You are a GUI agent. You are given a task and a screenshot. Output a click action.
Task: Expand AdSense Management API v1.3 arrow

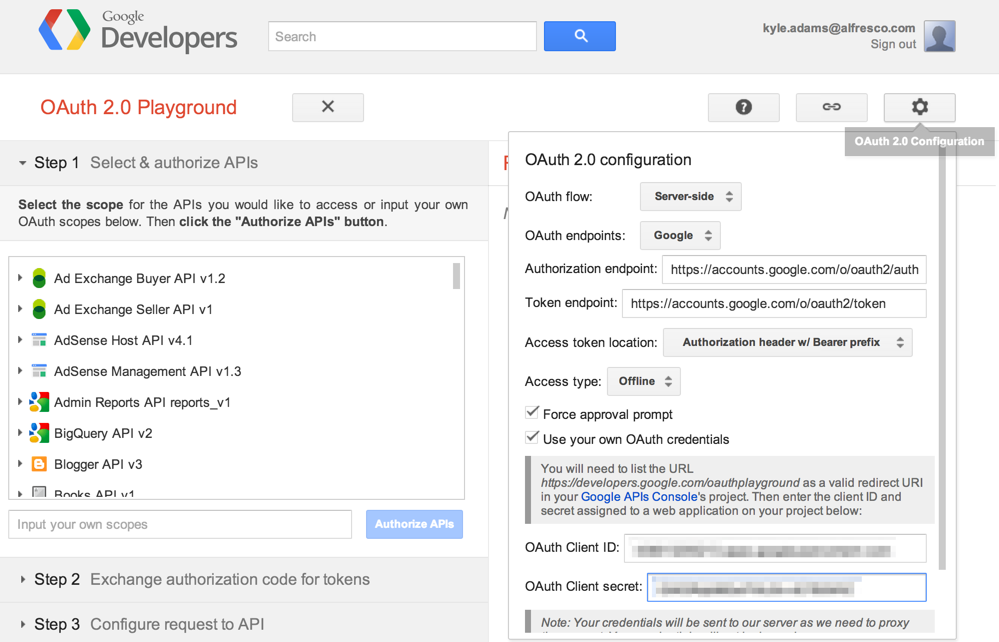20,371
